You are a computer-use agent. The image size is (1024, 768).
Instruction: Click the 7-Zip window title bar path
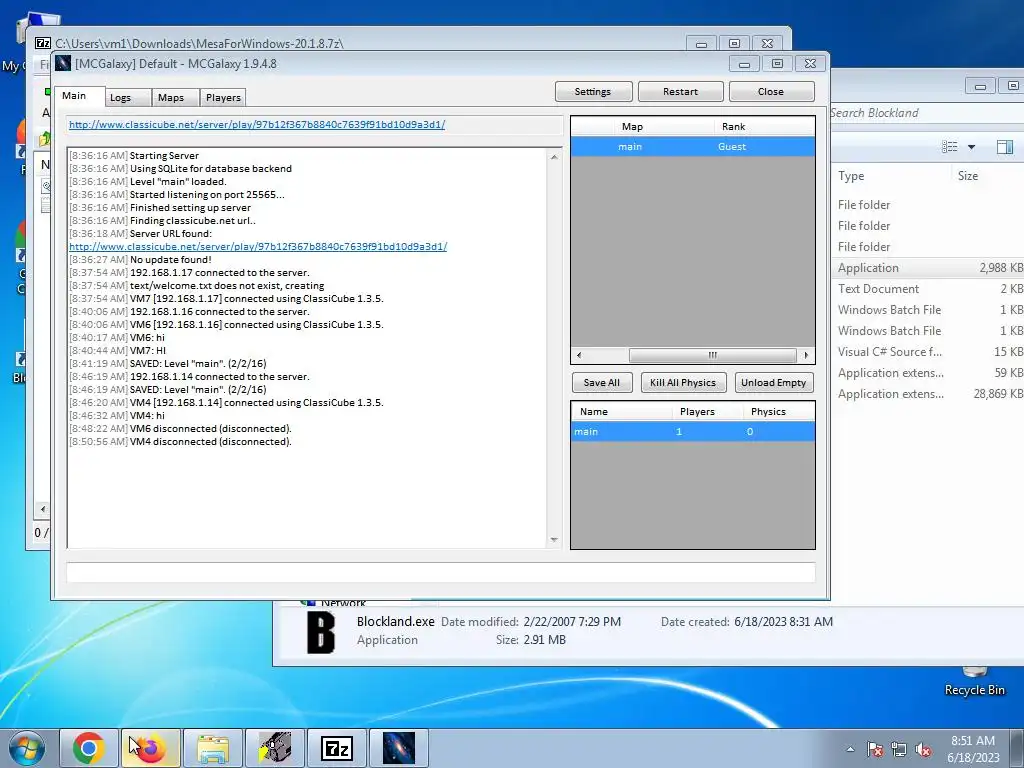[x=199, y=44]
